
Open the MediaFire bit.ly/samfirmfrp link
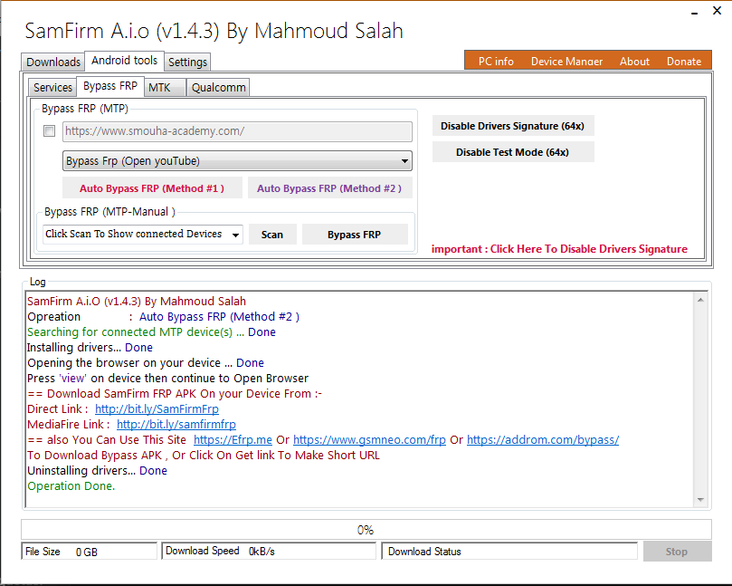(176, 424)
